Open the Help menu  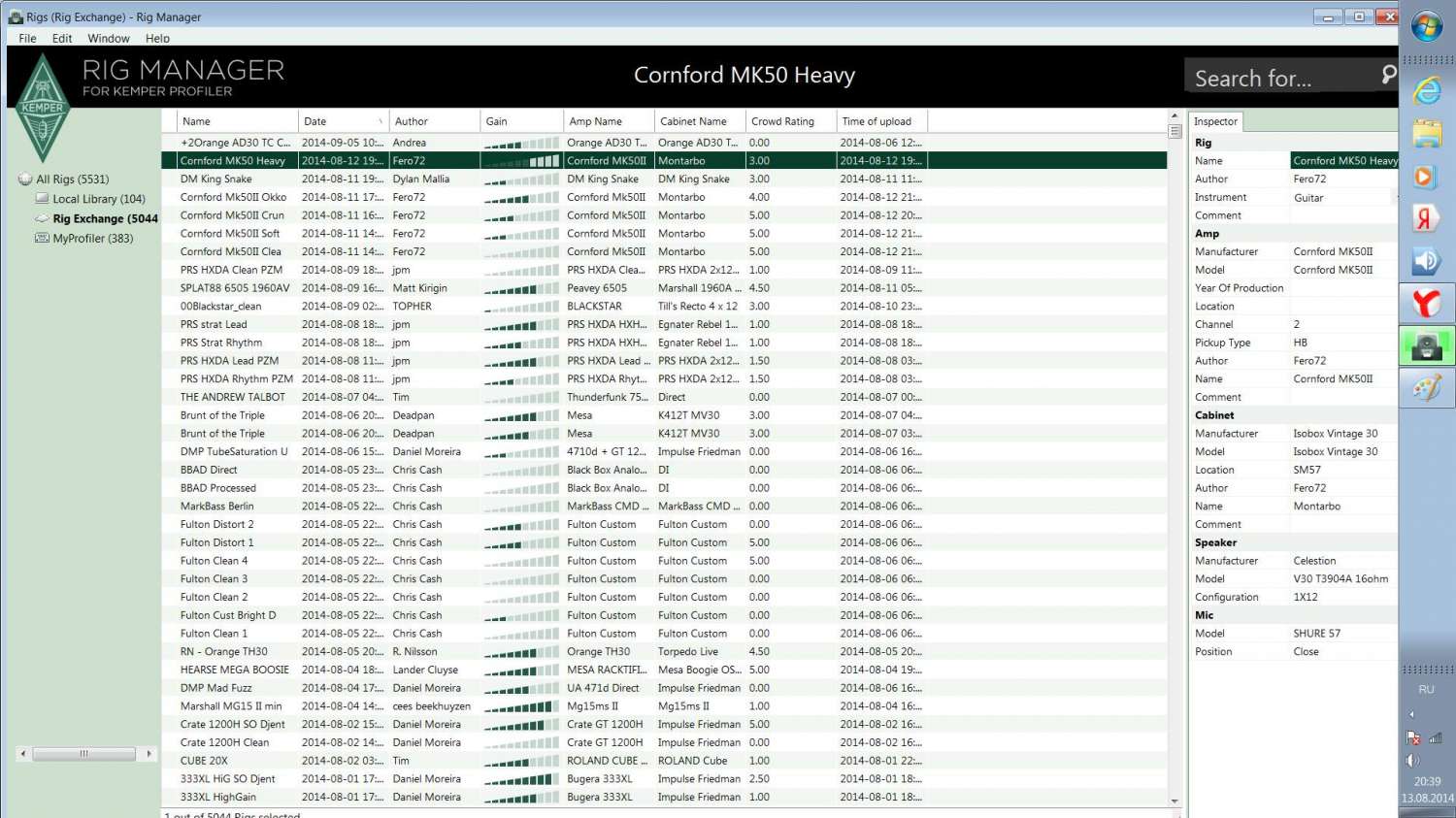click(157, 39)
